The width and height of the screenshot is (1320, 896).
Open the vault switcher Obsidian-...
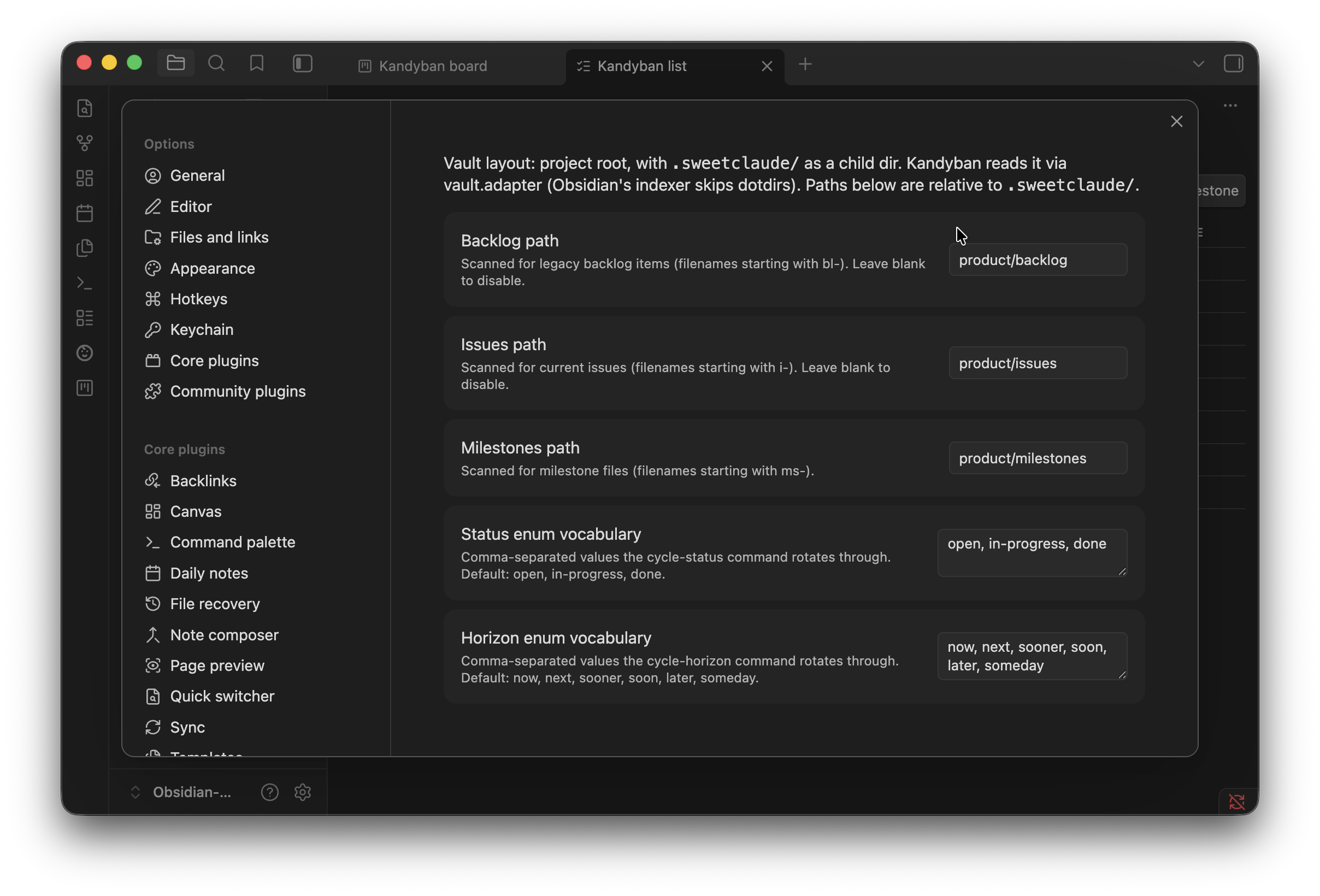tap(181, 792)
